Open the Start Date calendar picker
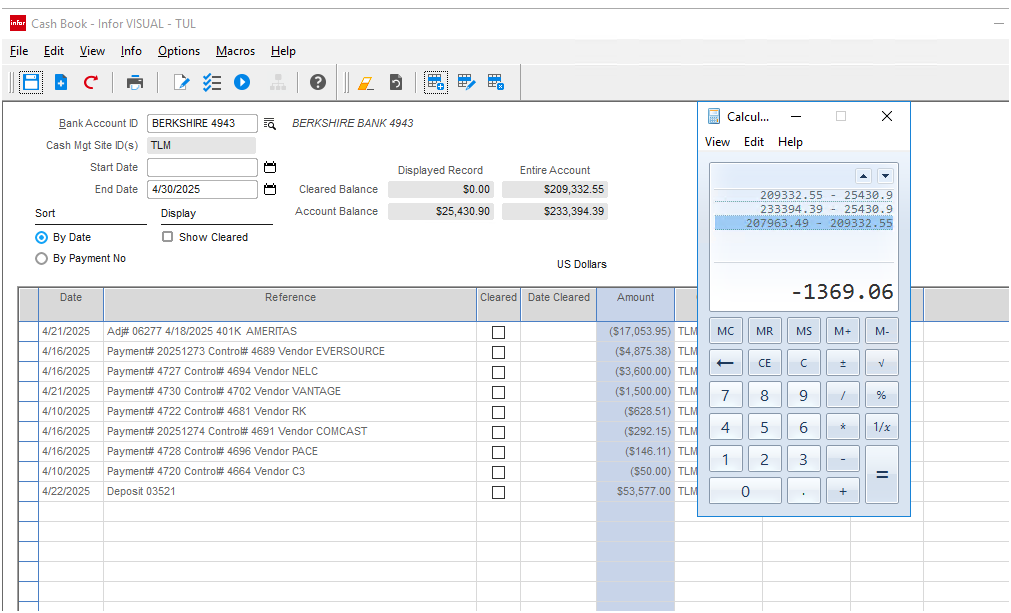The width and height of the screenshot is (1011, 613). pyautogui.click(x=269, y=168)
